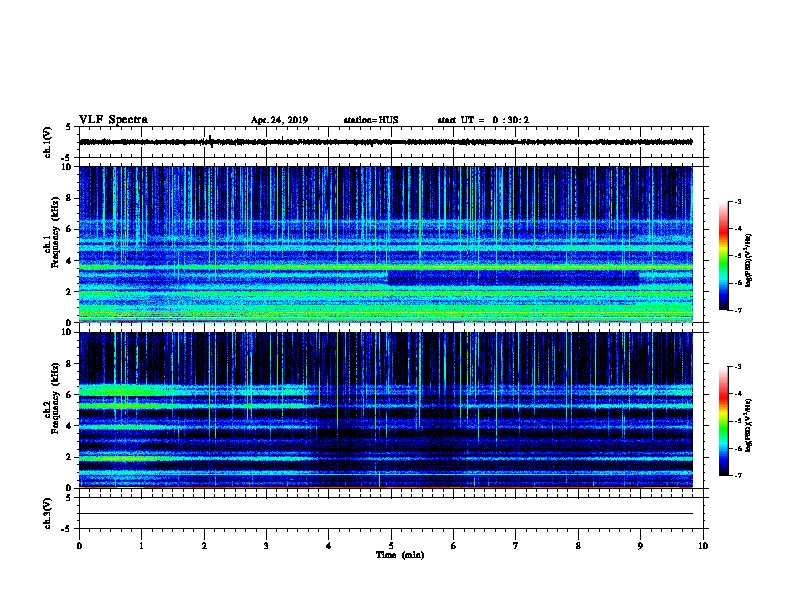Click the "9" tick on the time axis
The width and height of the screenshot is (792, 612).
[640, 546]
